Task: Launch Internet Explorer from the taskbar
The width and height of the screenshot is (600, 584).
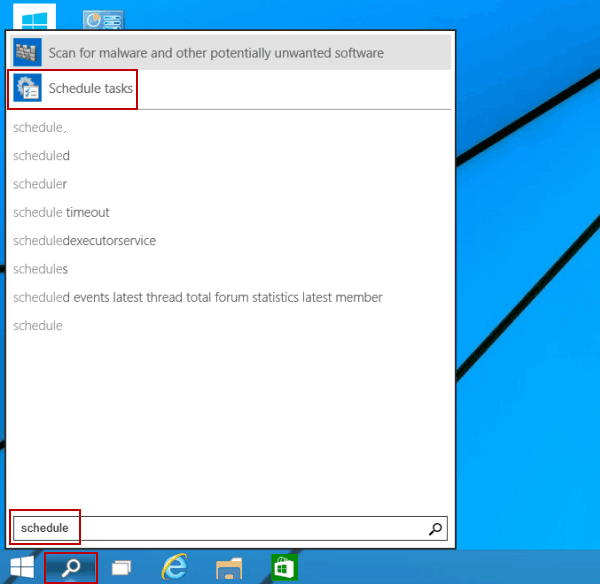Action: pos(175,568)
